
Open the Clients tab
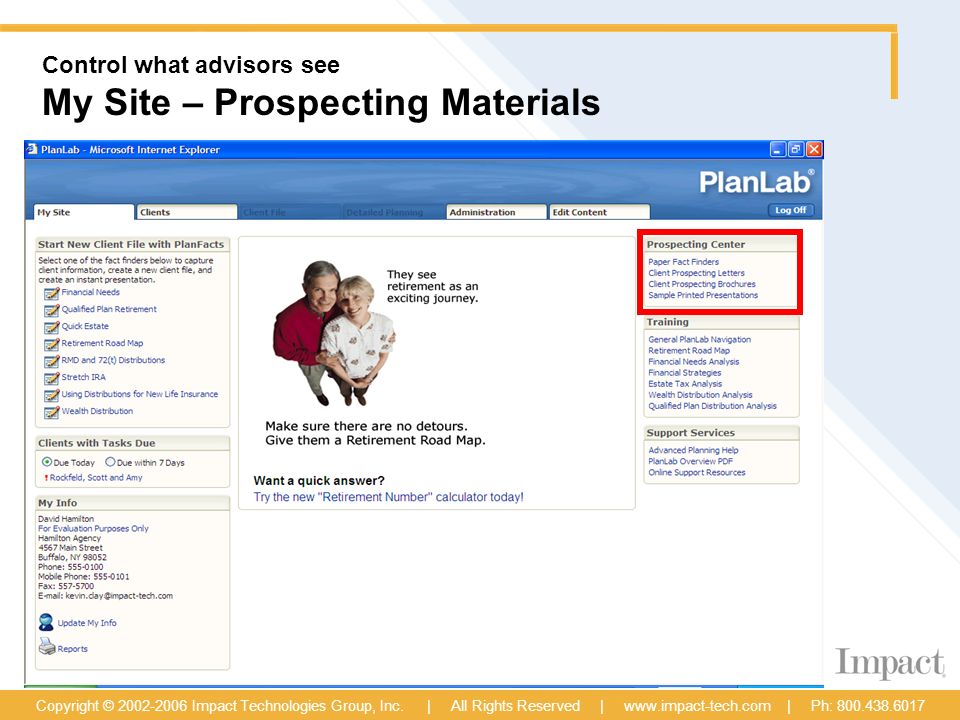tap(187, 212)
